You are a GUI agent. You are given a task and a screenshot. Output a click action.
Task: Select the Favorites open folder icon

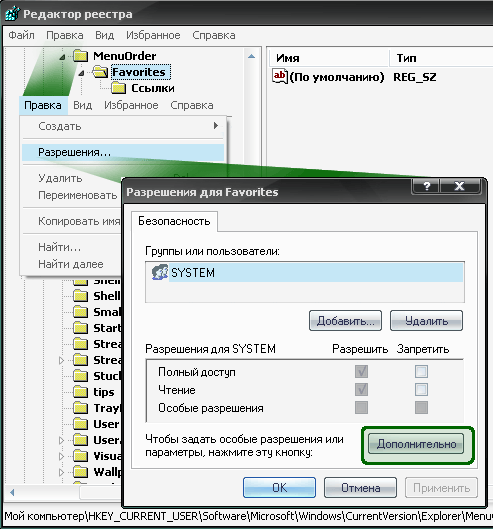pyautogui.click(x=100, y=72)
